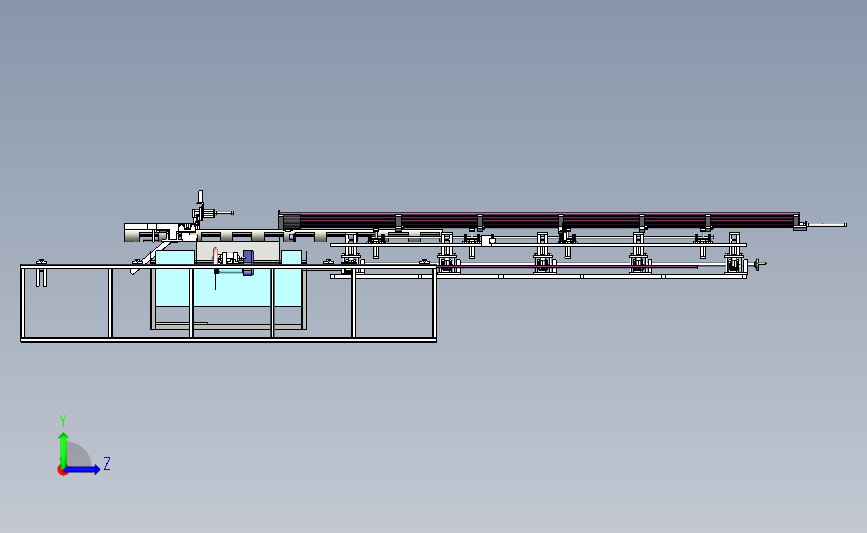The height and width of the screenshot is (533, 867).
Task: Select the blue-purple block beside the tank
Action: click(248, 262)
